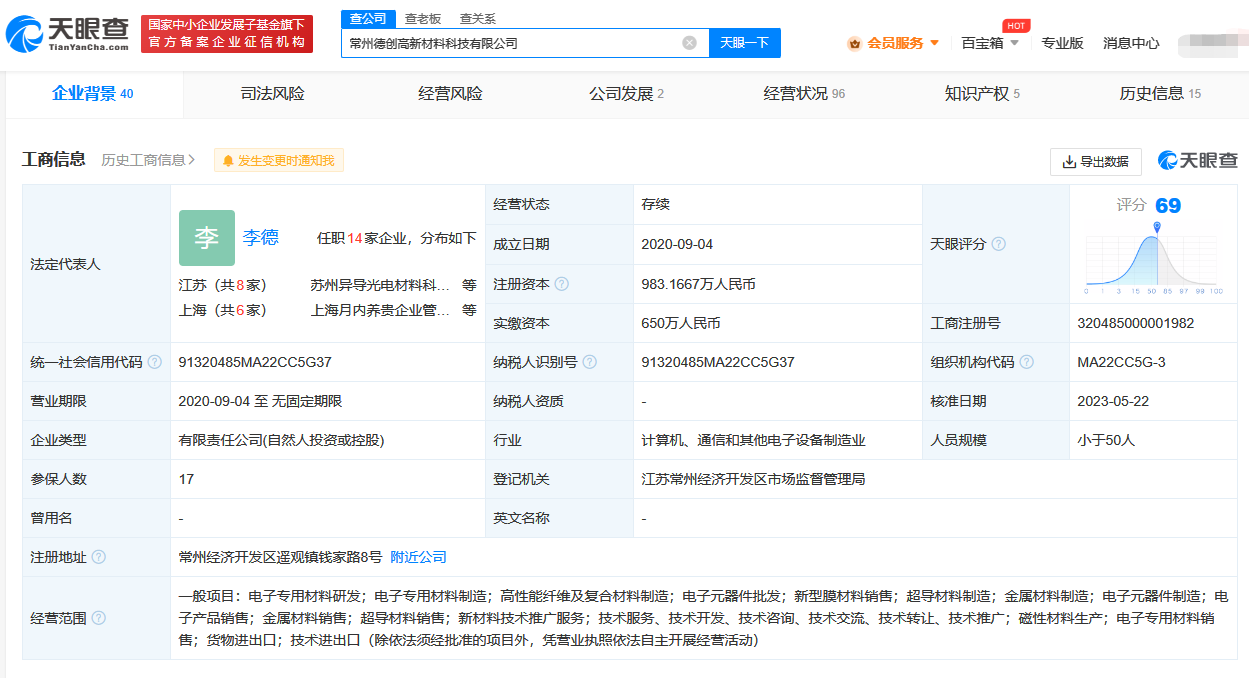Screen dimensions: 1249x678
Task: Click the 成立日期 value 2020-09-04
Action: [677, 244]
